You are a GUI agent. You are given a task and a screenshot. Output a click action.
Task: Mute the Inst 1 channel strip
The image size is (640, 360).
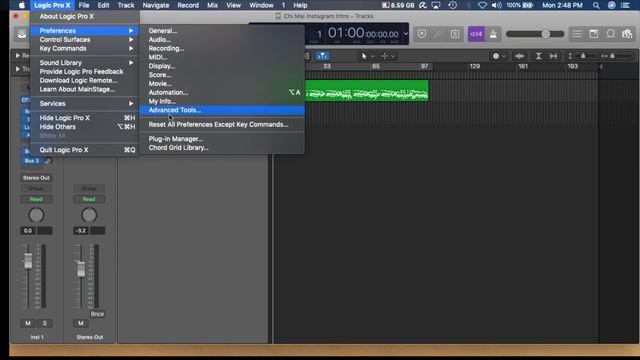click(28, 323)
